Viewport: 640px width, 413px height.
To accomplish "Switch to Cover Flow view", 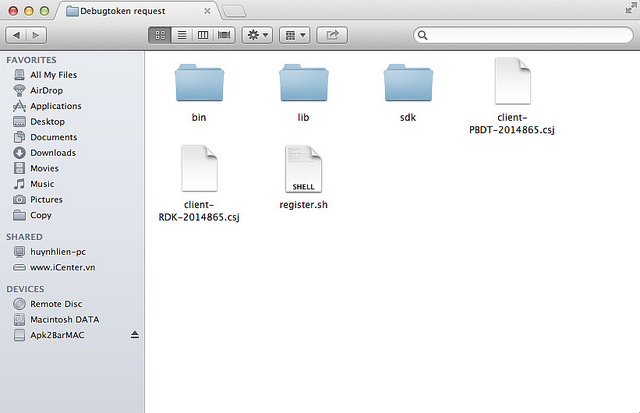I will [224, 35].
